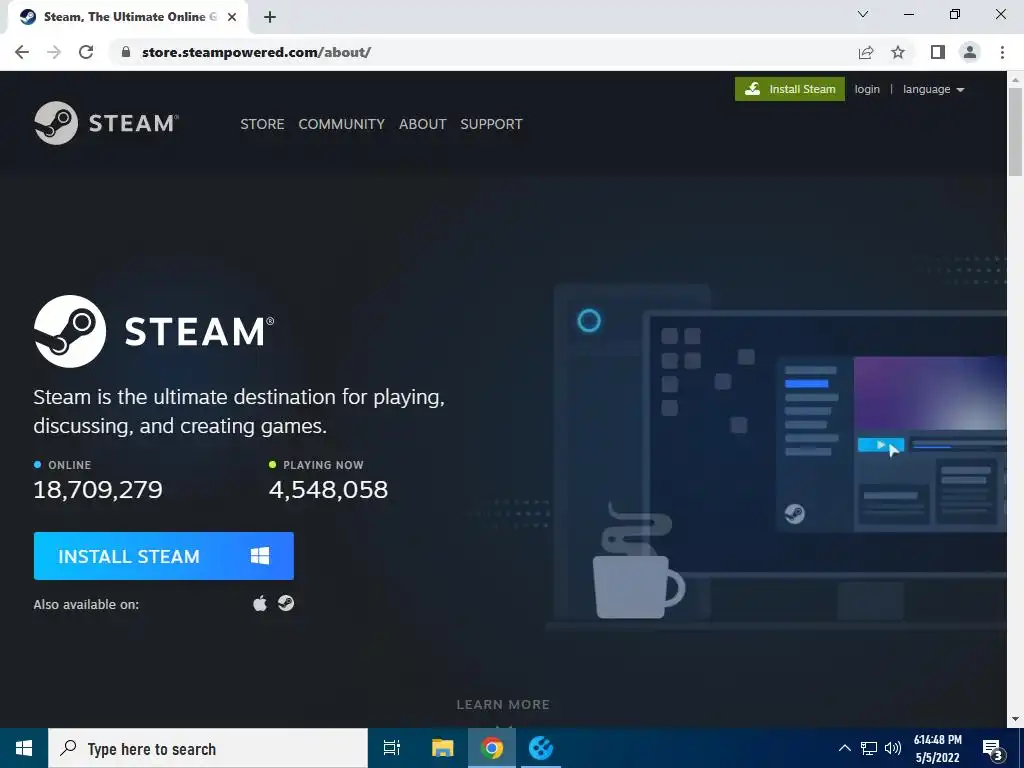Click the Windows taskbar search box
The width and height of the screenshot is (1024, 768).
[208, 748]
